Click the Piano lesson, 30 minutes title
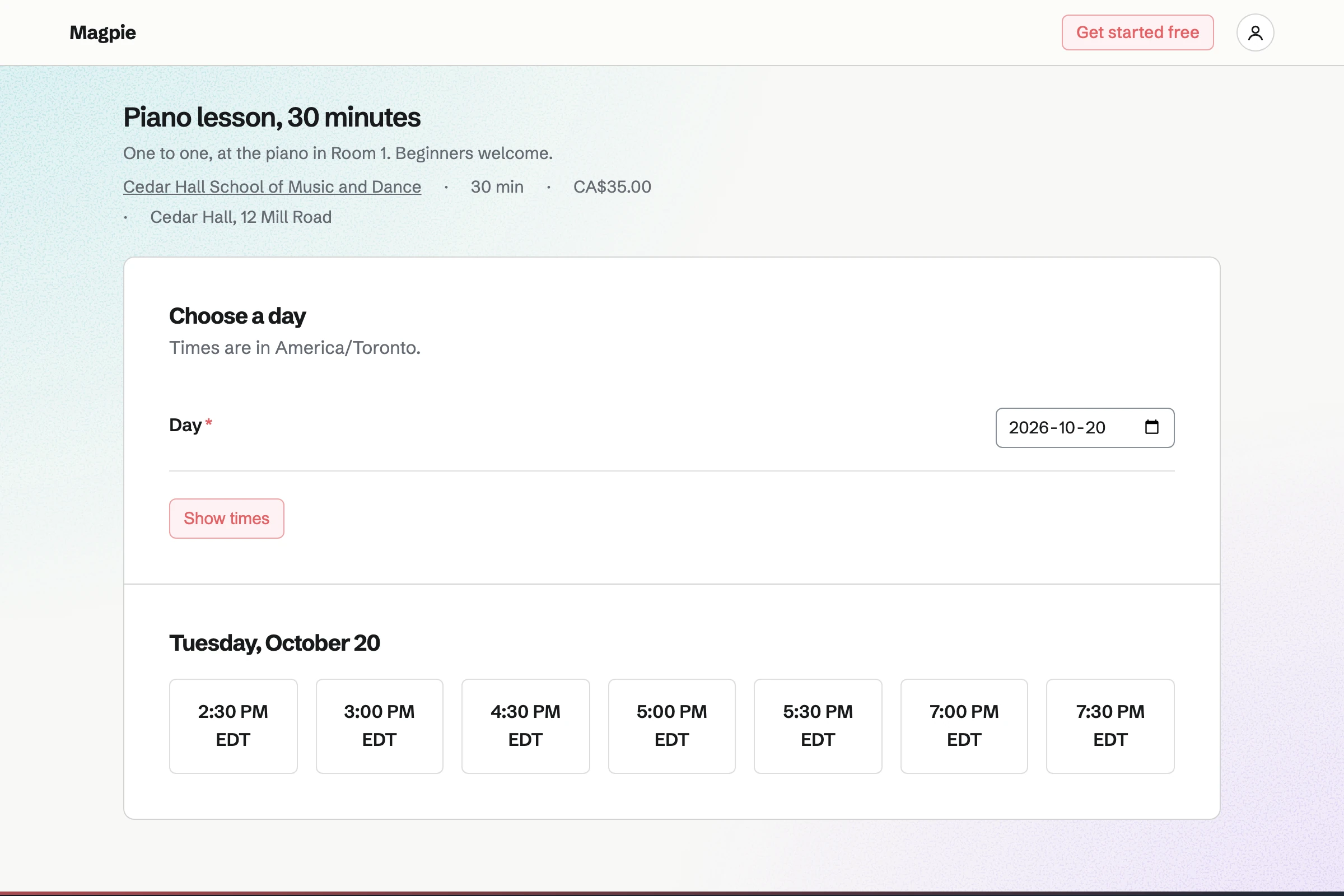This screenshot has height=896, width=1344. pyautogui.click(x=272, y=117)
